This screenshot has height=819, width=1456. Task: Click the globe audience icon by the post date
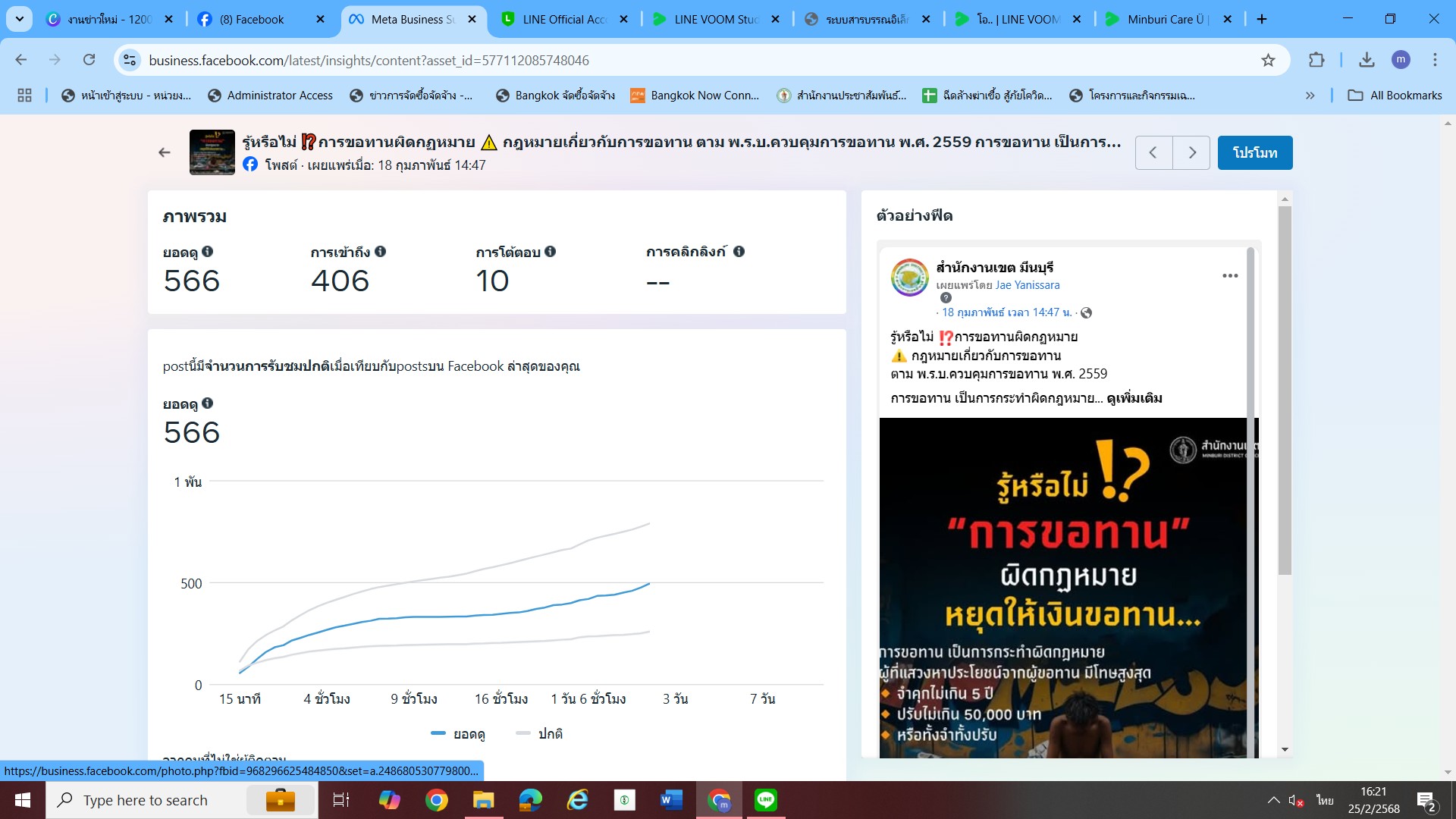pos(1086,312)
